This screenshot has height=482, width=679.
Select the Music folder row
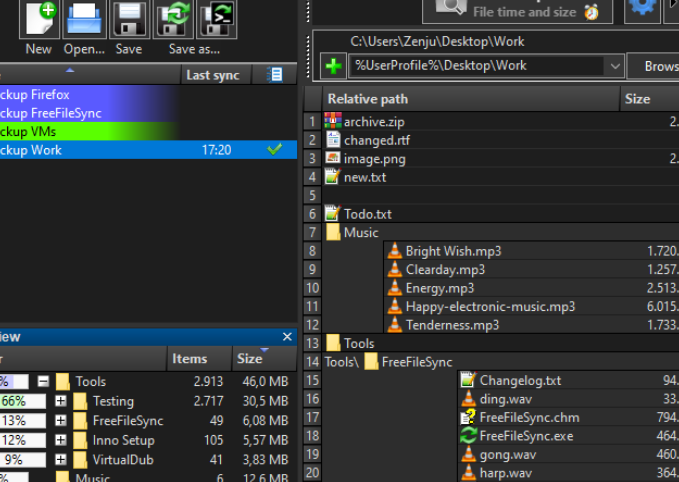(501, 233)
